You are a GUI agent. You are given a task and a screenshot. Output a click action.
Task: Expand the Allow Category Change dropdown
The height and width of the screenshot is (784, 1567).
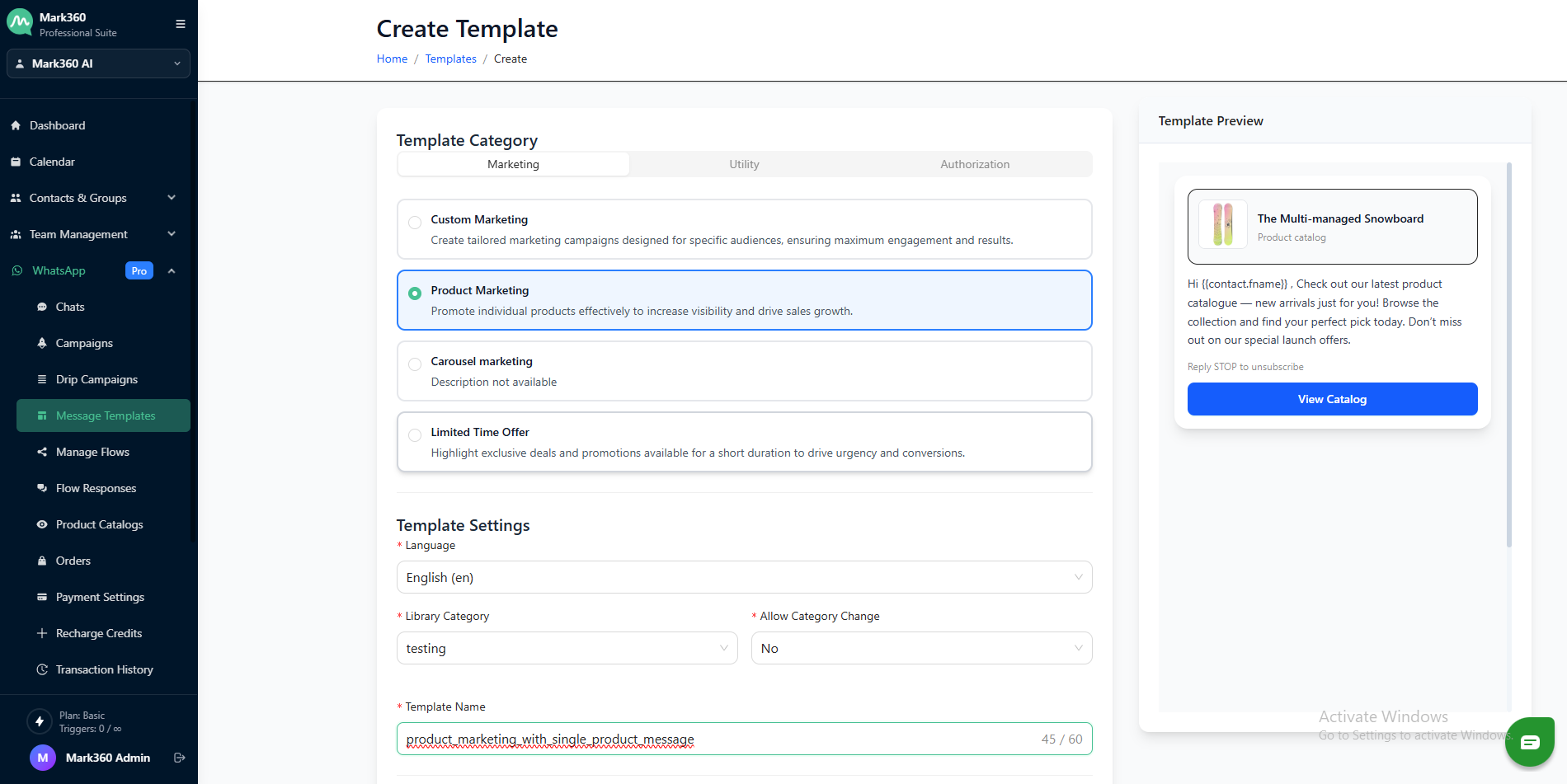point(920,648)
